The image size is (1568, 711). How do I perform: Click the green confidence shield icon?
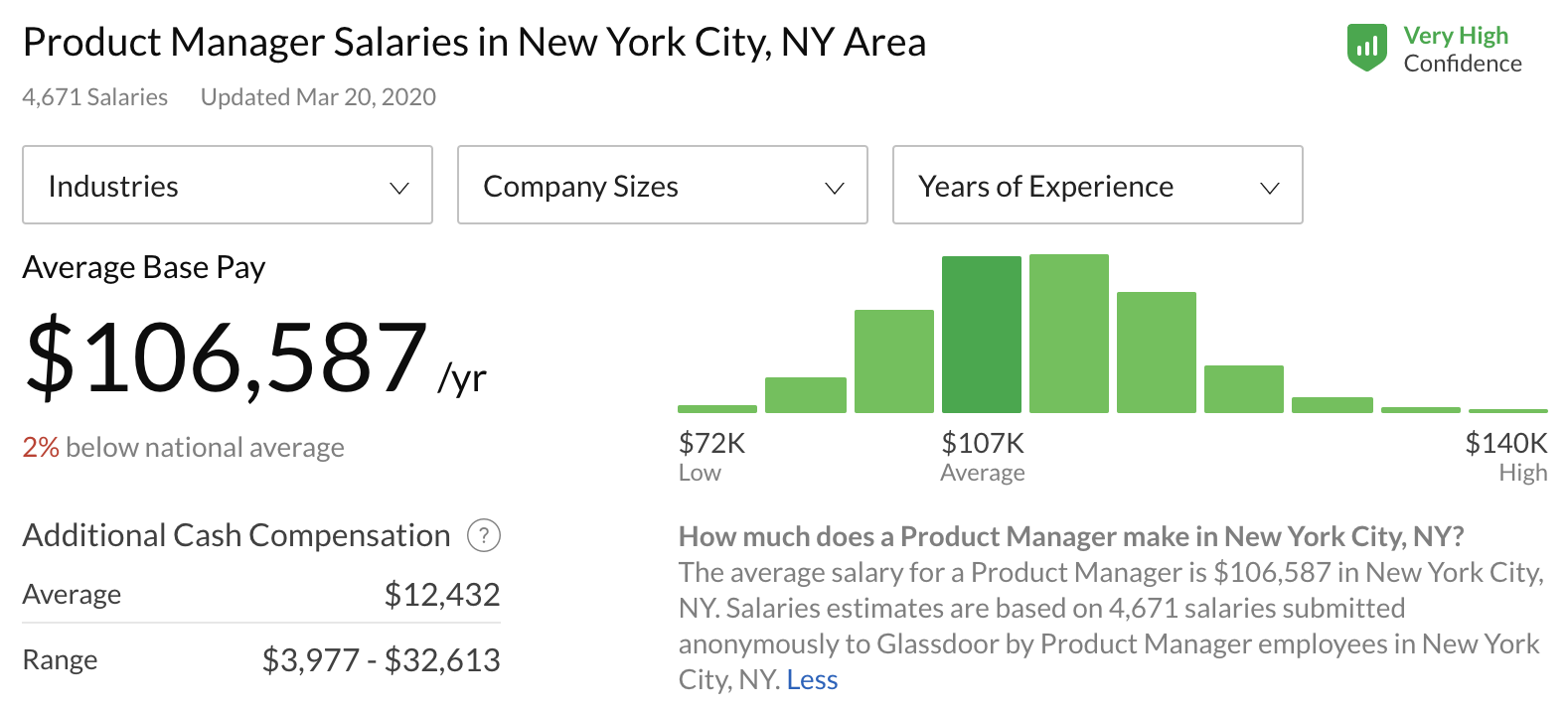pos(1366,48)
